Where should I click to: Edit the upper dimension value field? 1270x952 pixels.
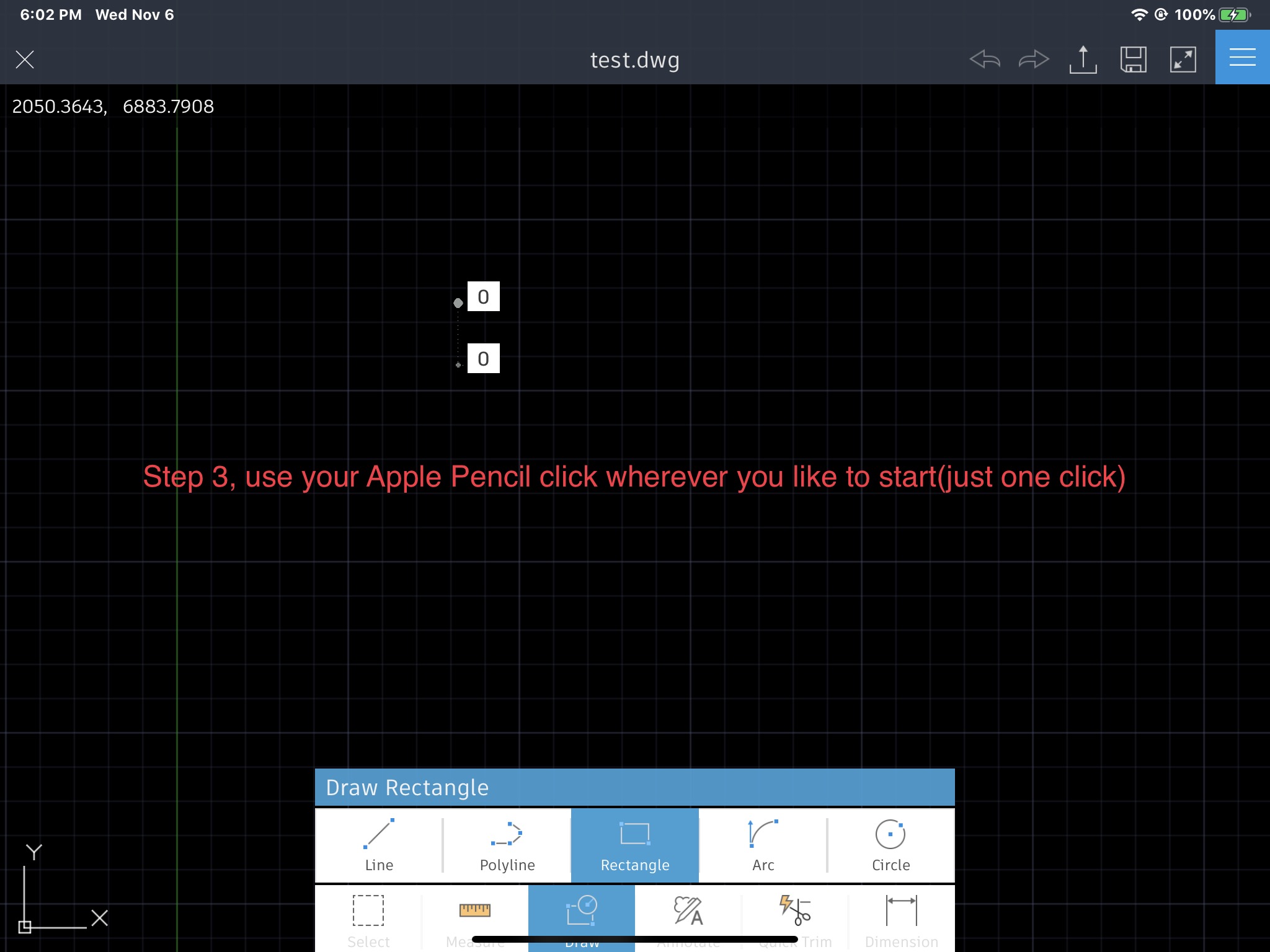483,296
